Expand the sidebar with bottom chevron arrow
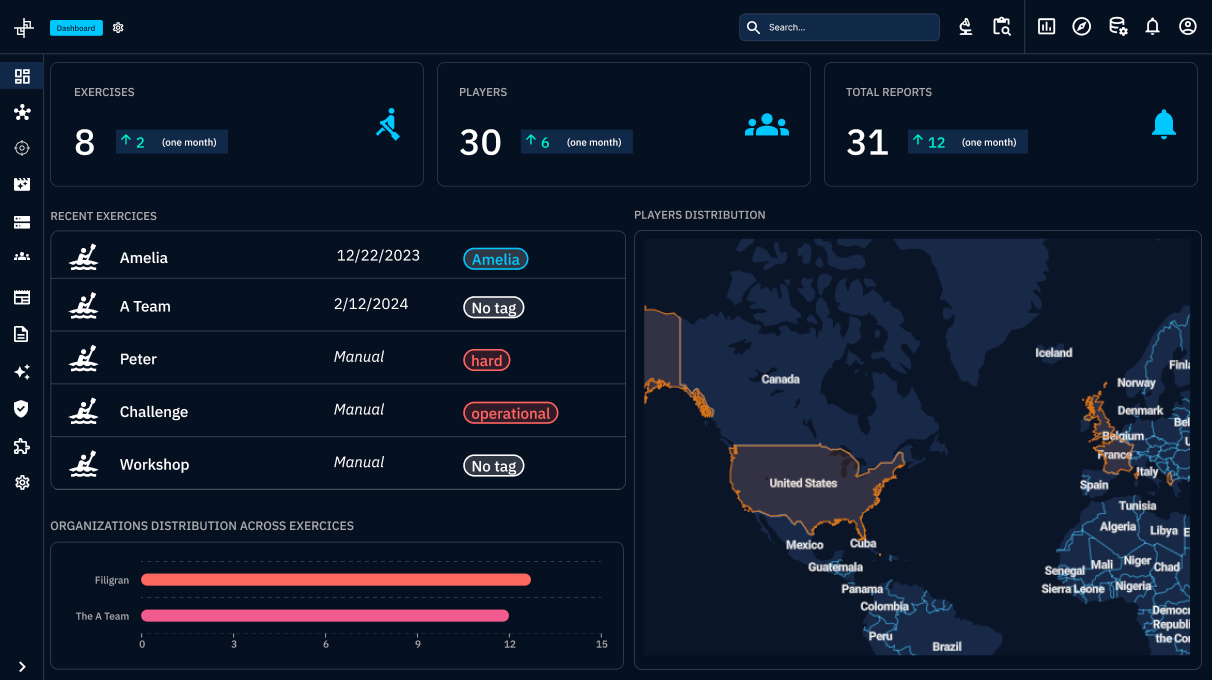1212x680 pixels. tap(22, 666)
